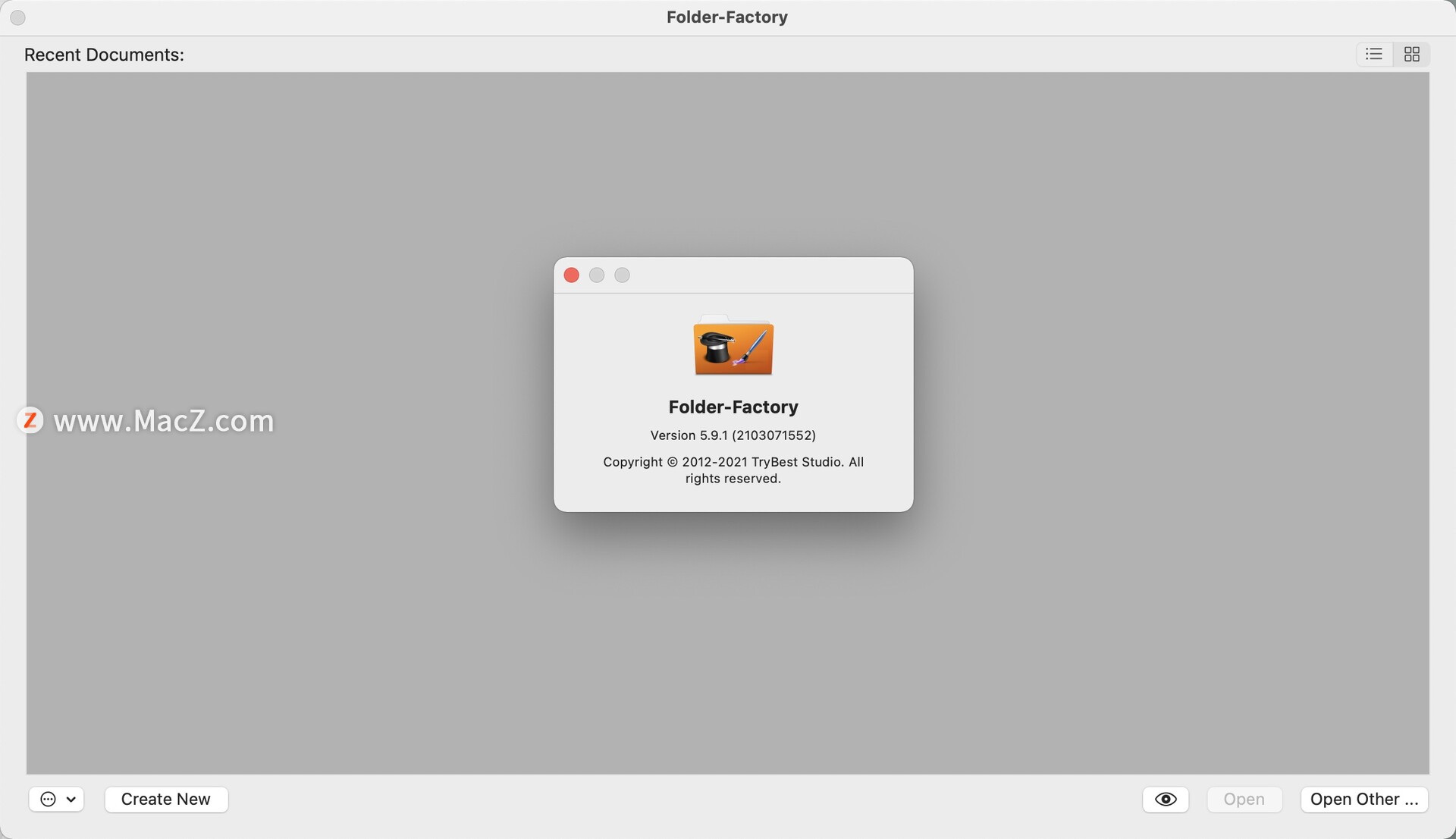Close the About Folder-Factory dialog
The width and height of the screenshot is (1456, 839).
tap(572, 275)
